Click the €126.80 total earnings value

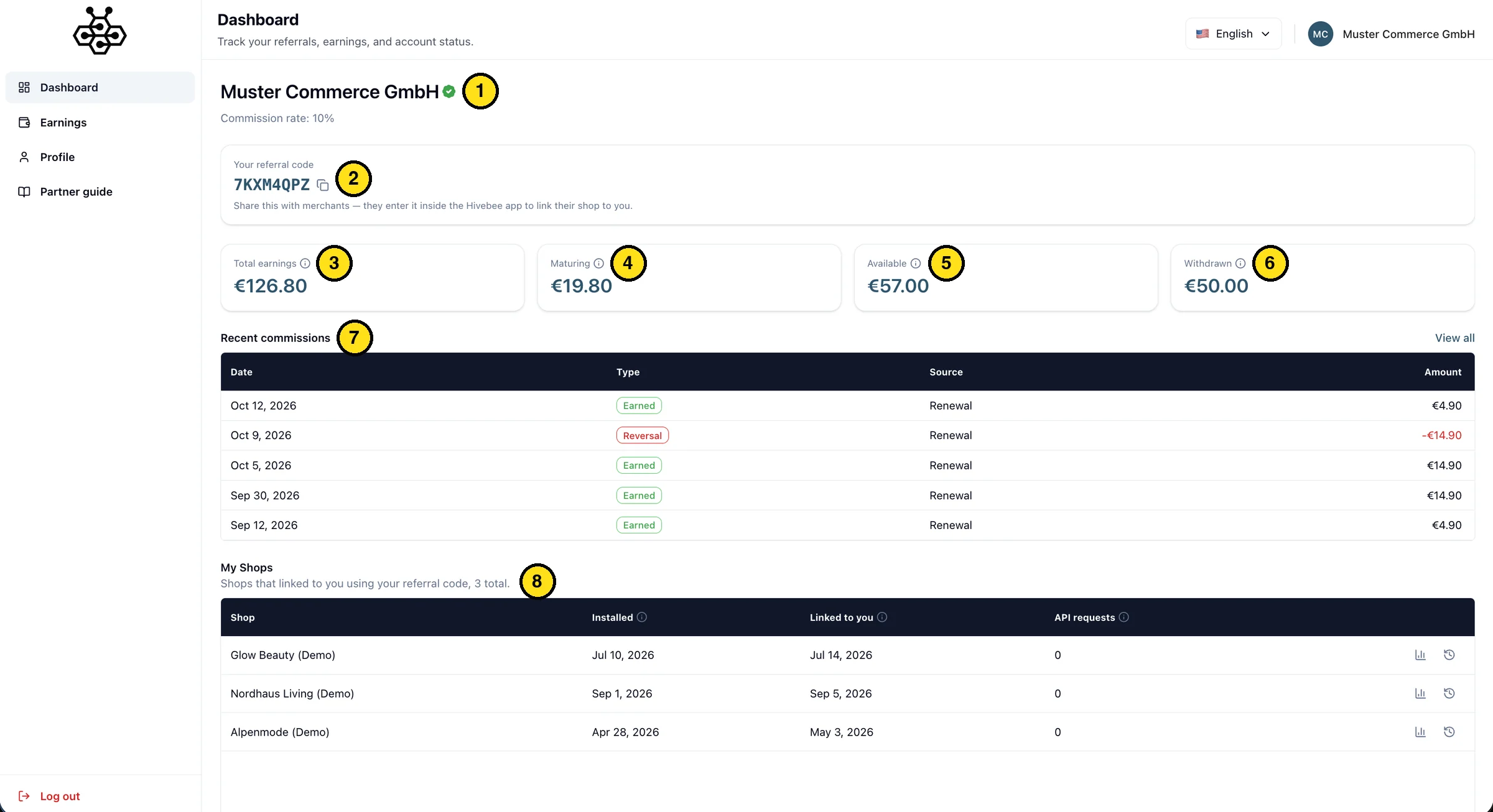tap(270, 285)
